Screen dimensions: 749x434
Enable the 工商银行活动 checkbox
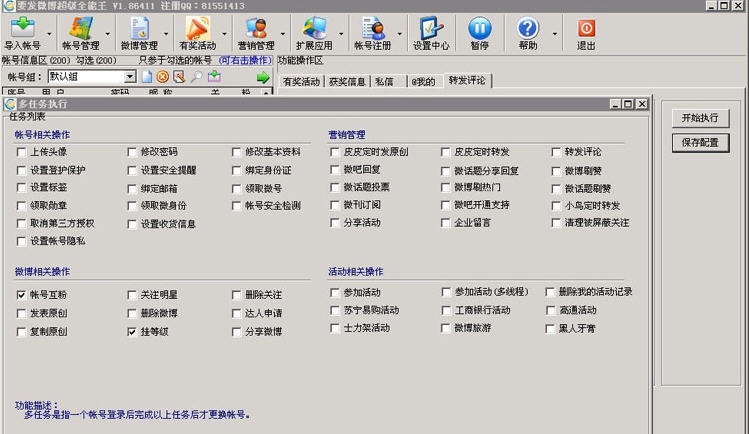(446, 311)
